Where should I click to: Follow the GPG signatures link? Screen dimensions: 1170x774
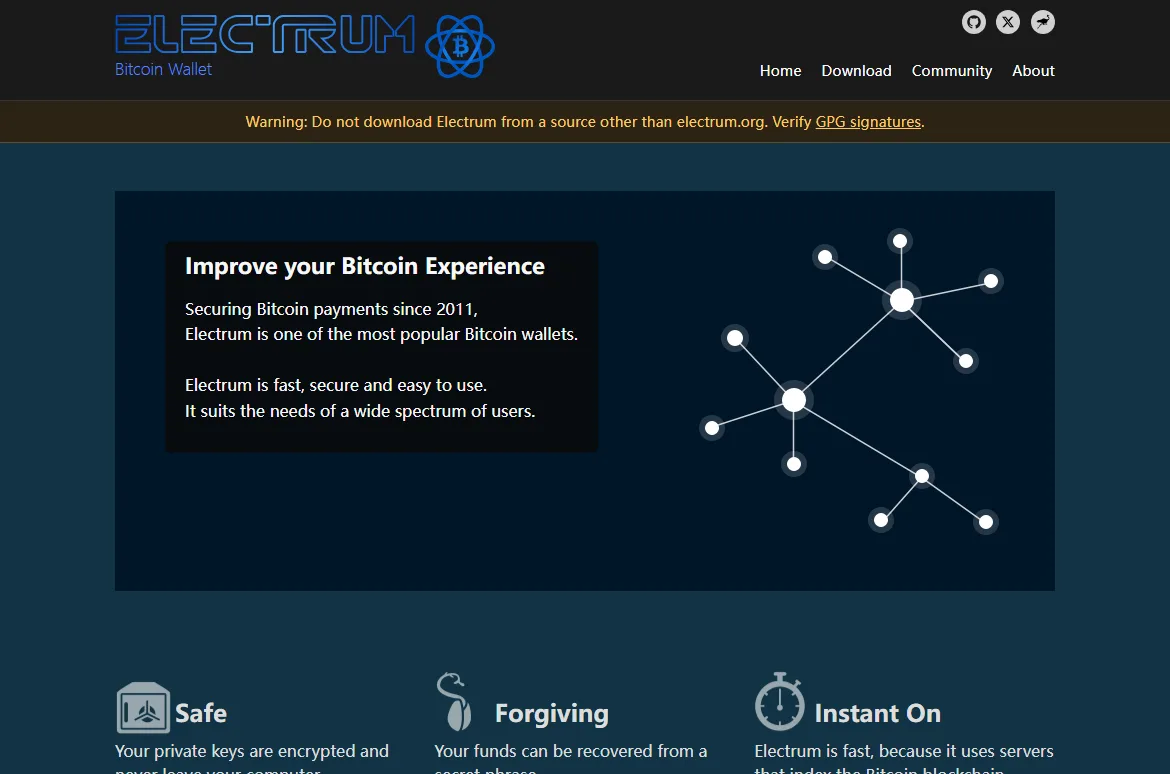coord(869,122)
